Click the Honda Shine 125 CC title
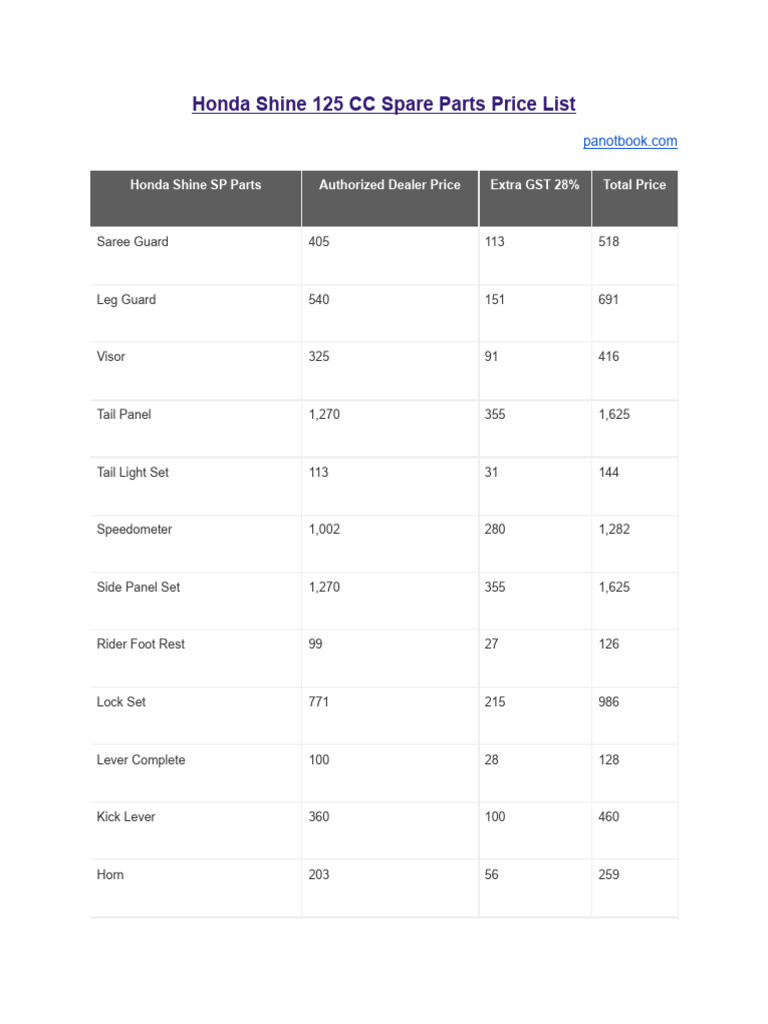This screenshot has height=1024, width=768. [x=384, y=104]
